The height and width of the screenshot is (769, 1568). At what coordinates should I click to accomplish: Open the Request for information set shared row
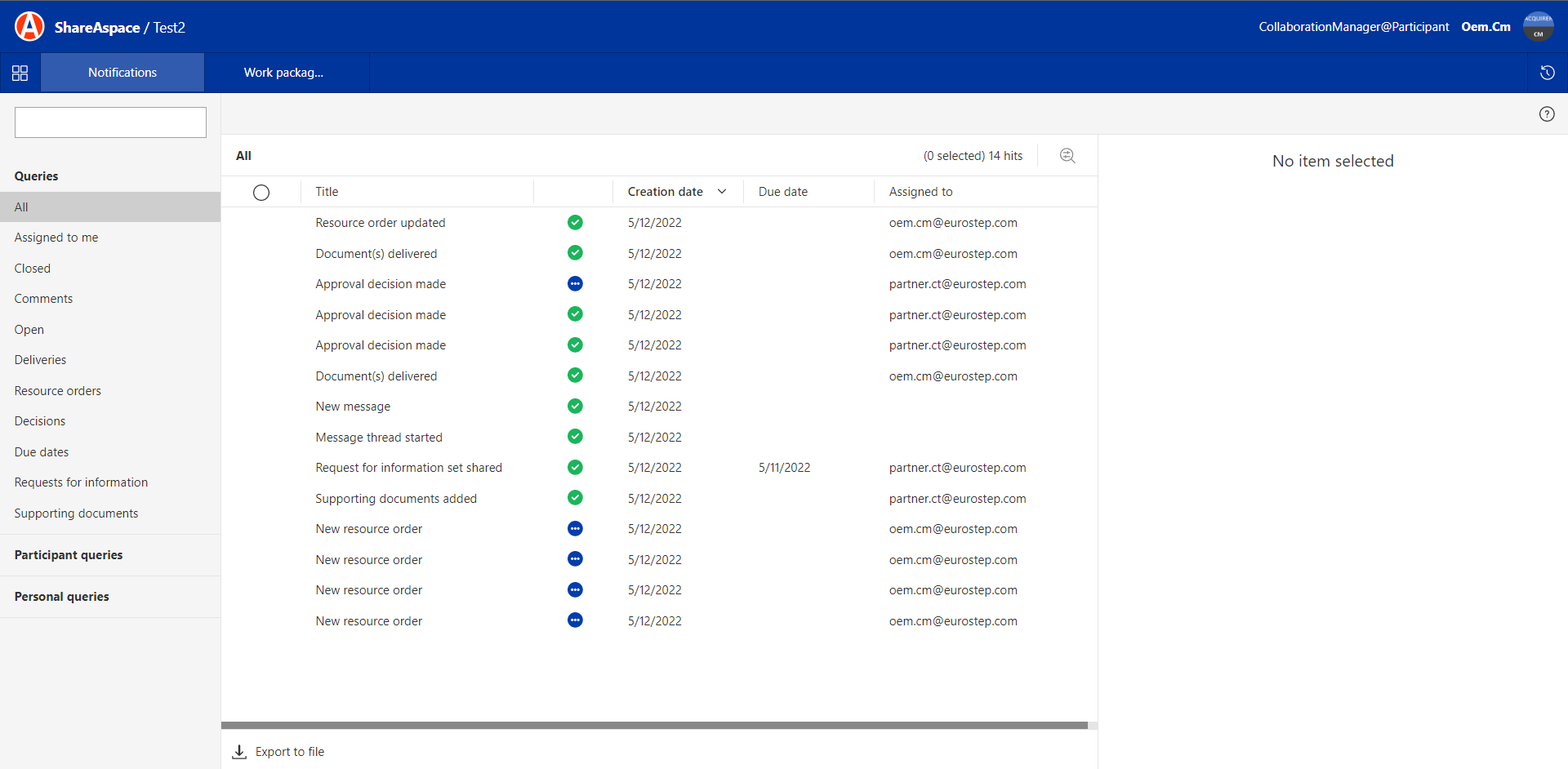point(408,468)
